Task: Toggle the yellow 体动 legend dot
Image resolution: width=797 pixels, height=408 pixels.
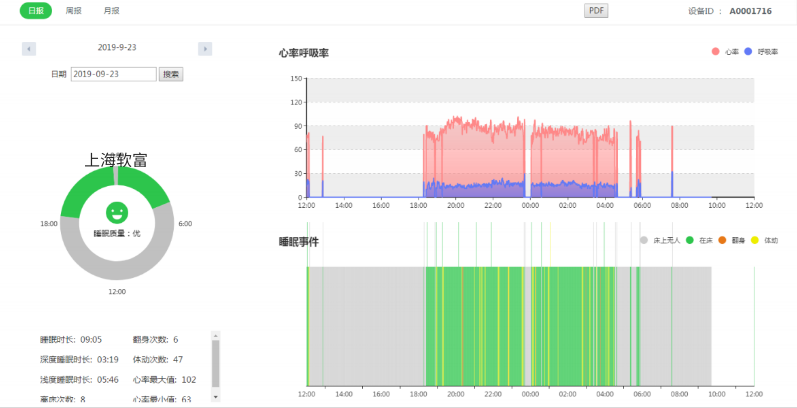Action: 755,240
